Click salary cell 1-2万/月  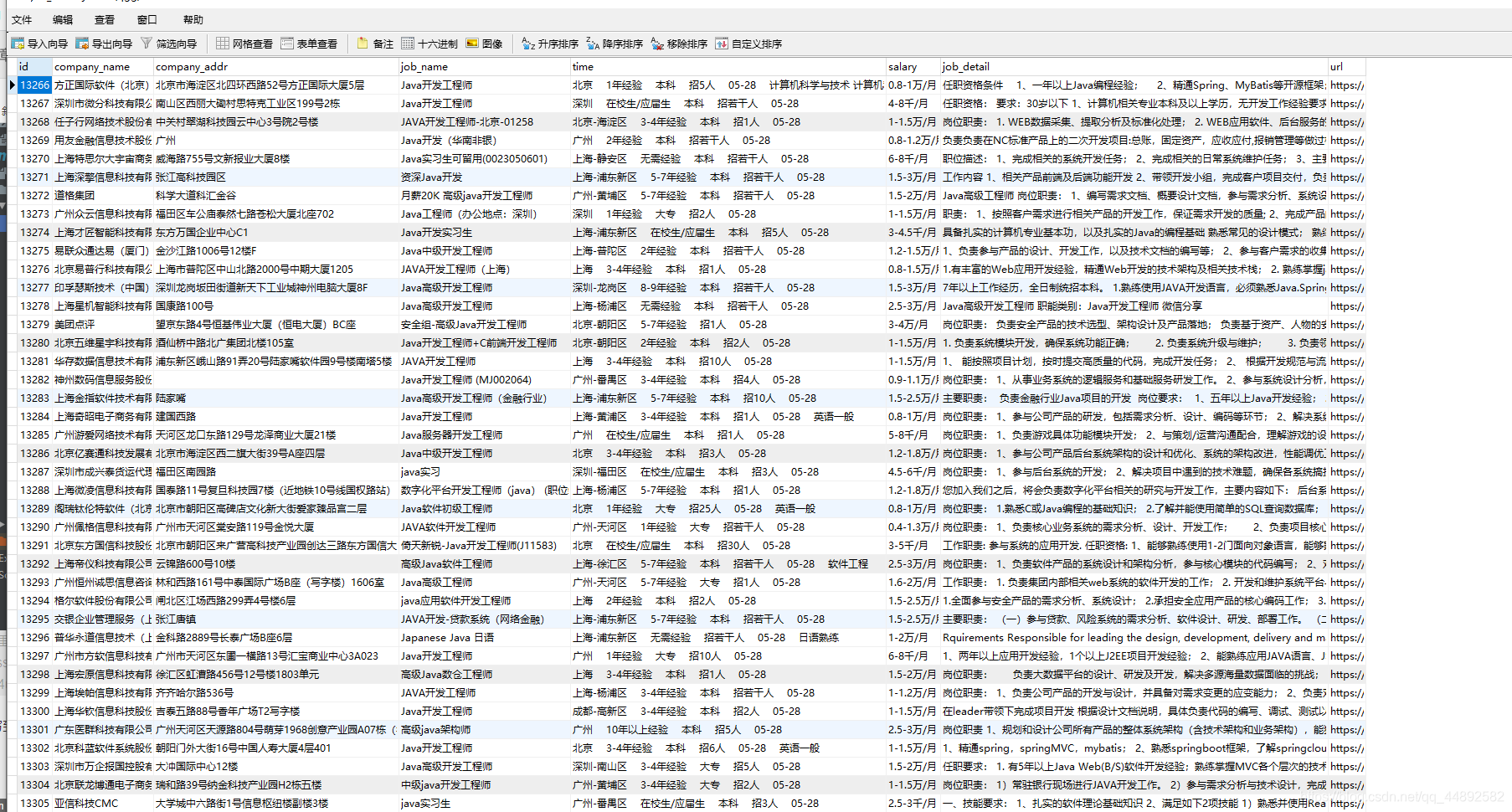[913, 637]
